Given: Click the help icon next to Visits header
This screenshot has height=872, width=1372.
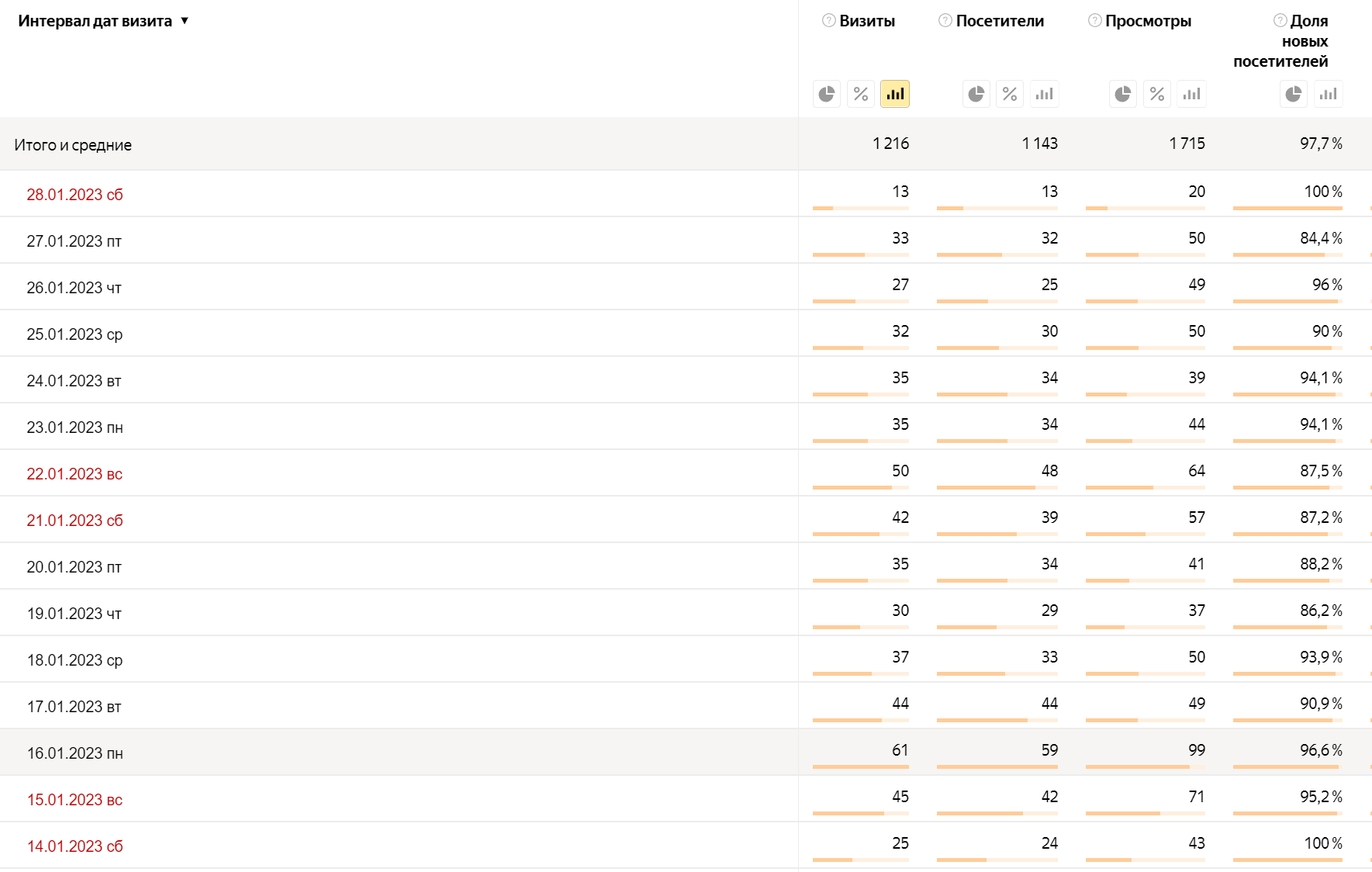Looking at the screenshot, I should point(829,21).
